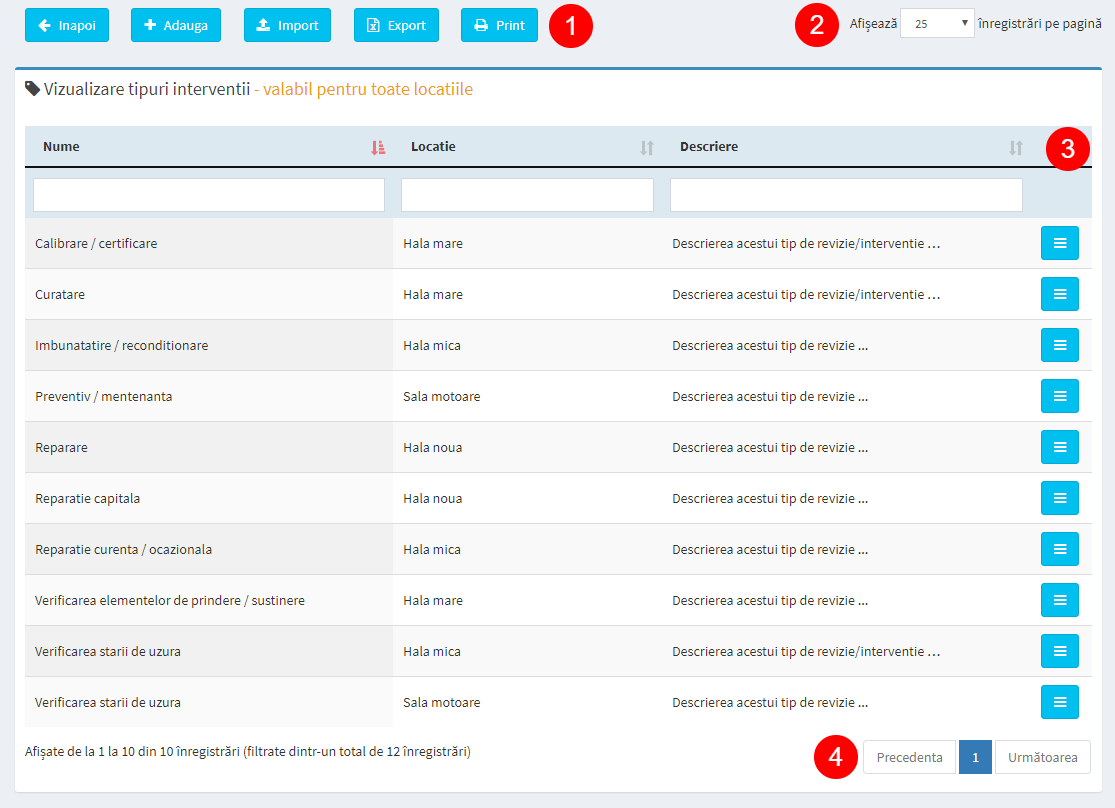1115x808 pixels.
Task: Open actions menu for Reparare row
Action: pyautogui.click(x=1060, y=447)
